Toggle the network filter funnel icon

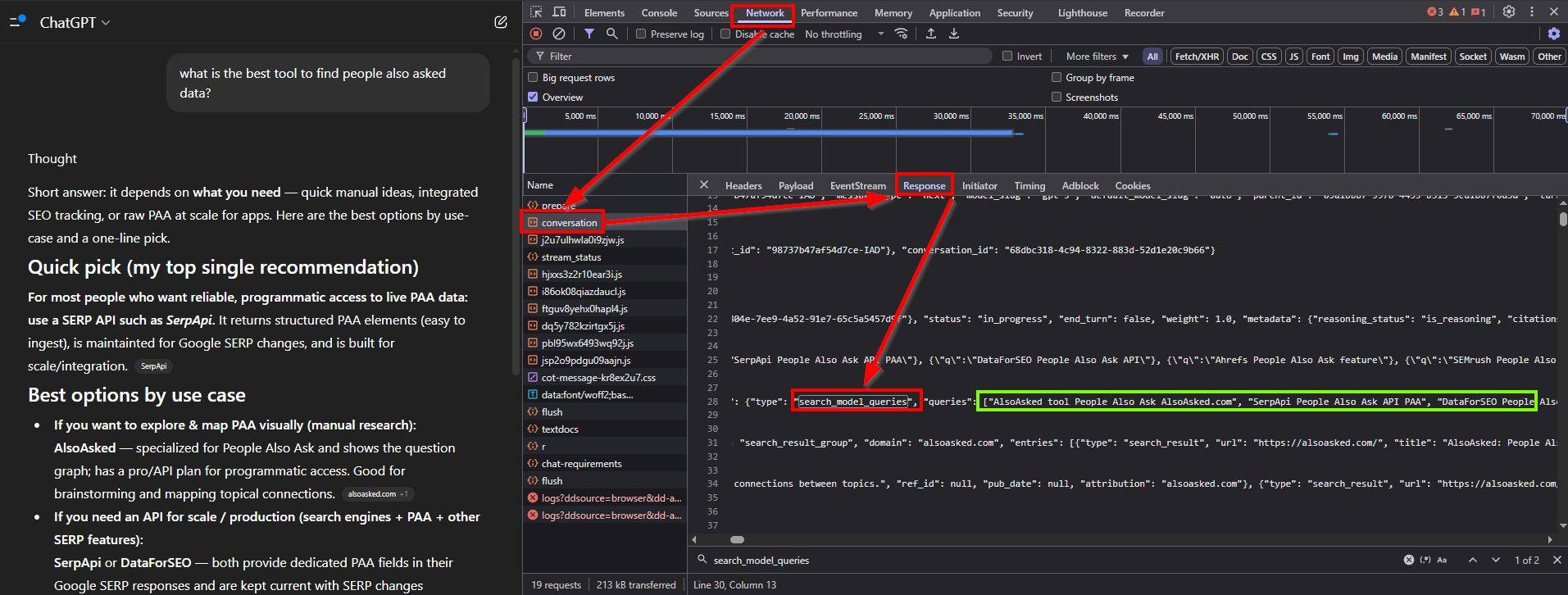(x=589, y=34)
